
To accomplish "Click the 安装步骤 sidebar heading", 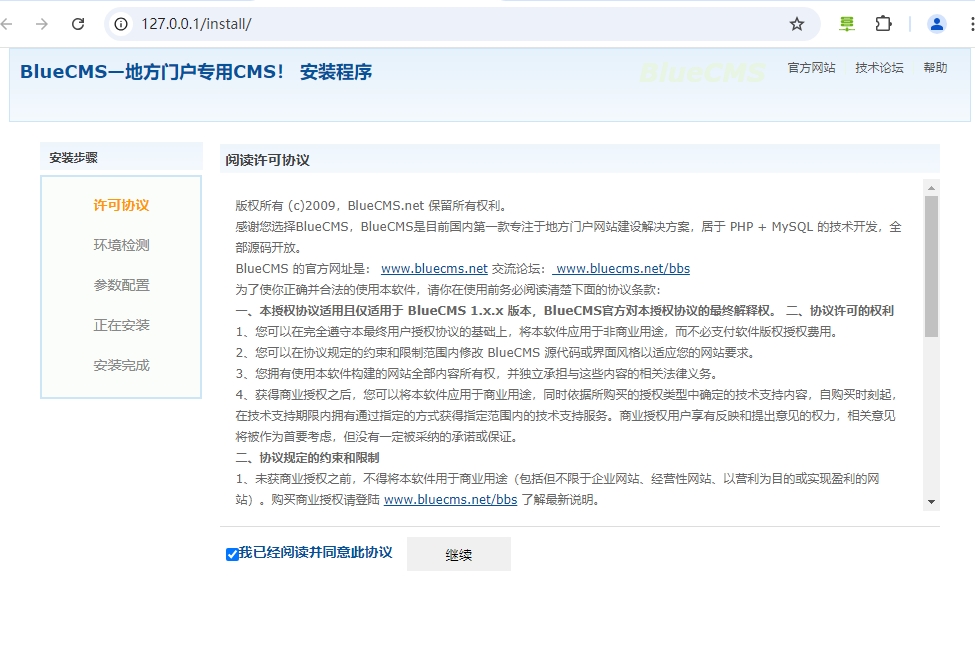I will point(73,157).
